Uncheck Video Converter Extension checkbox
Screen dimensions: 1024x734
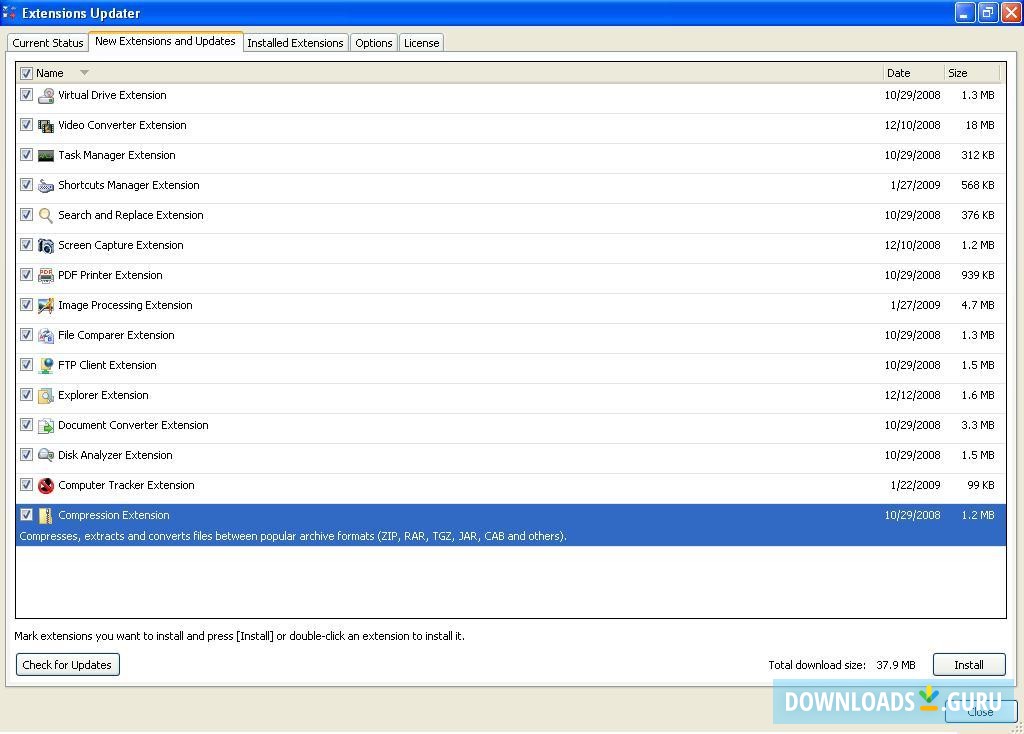26,125
